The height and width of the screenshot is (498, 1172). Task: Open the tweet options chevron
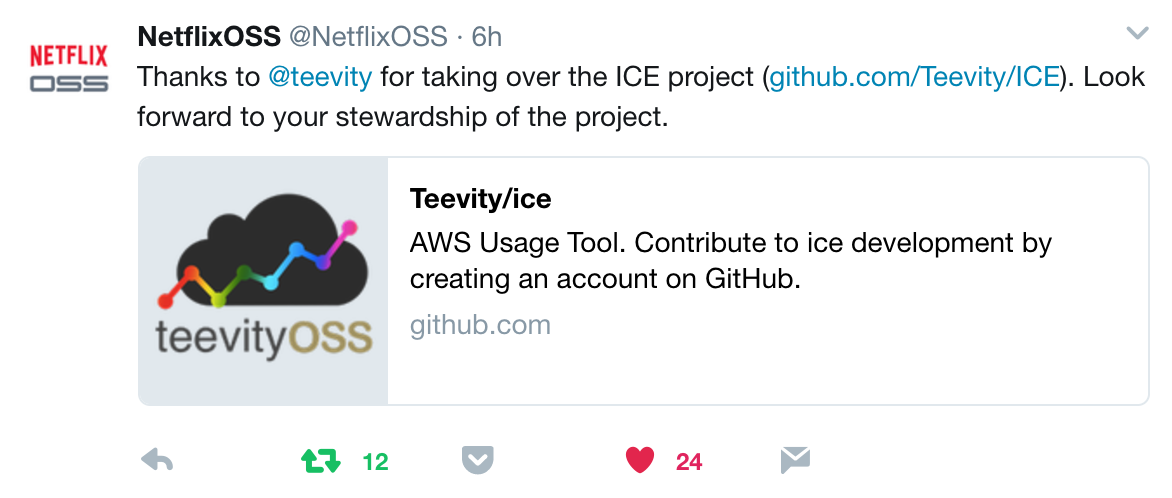[x=1137, y=33]
